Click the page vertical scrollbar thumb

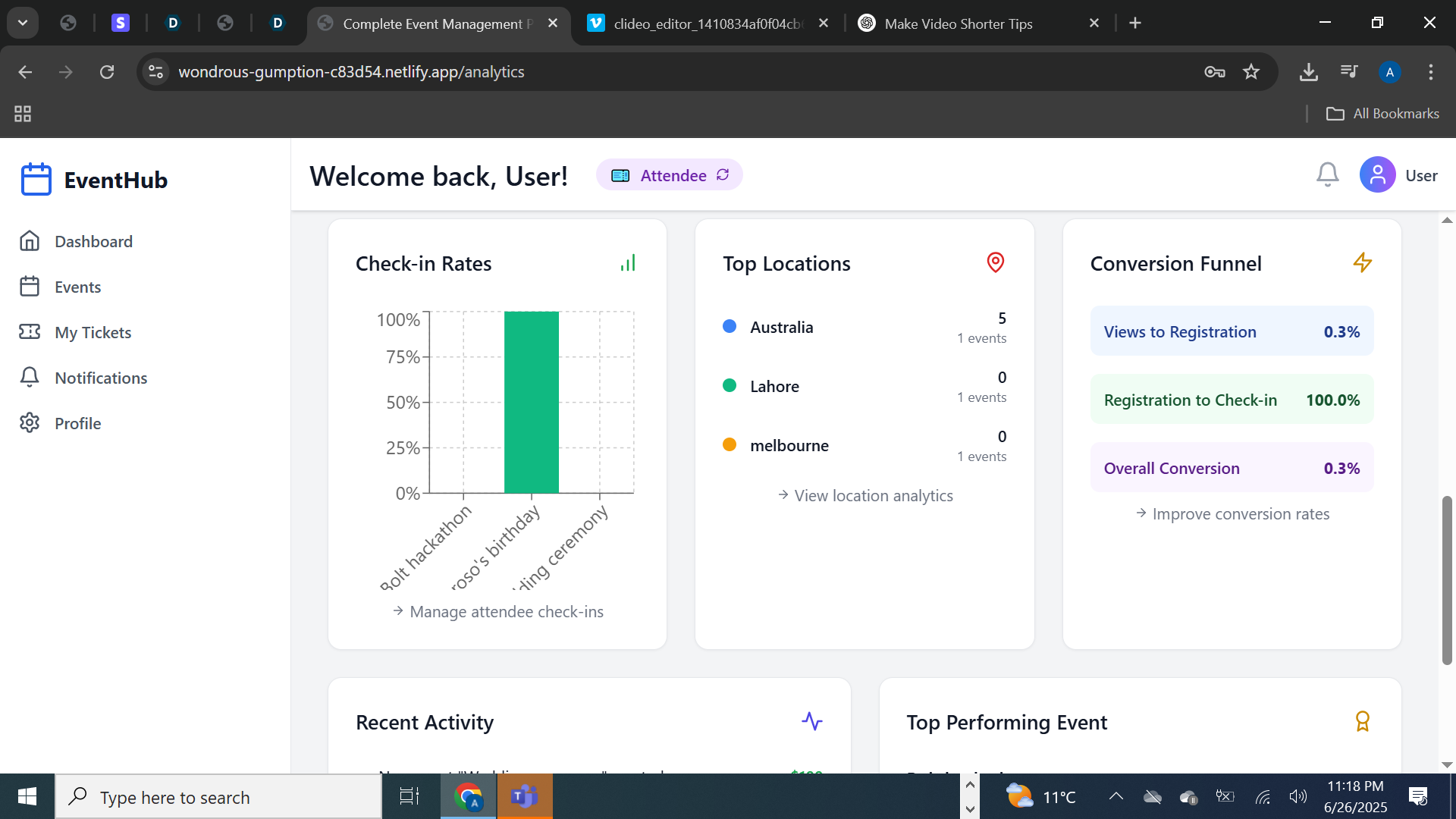pyautogui.click(x=1447, y=580)
